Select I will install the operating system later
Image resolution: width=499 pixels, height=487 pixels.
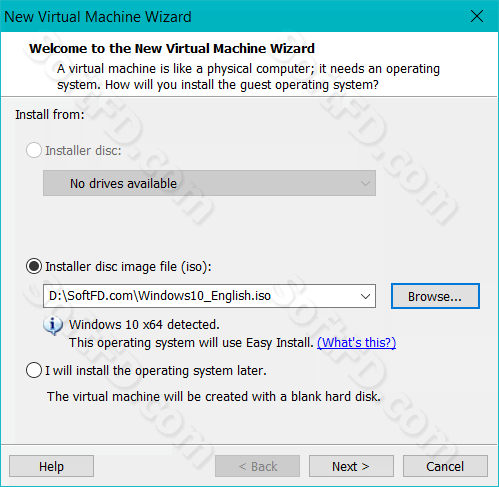[x=34, y=370]
